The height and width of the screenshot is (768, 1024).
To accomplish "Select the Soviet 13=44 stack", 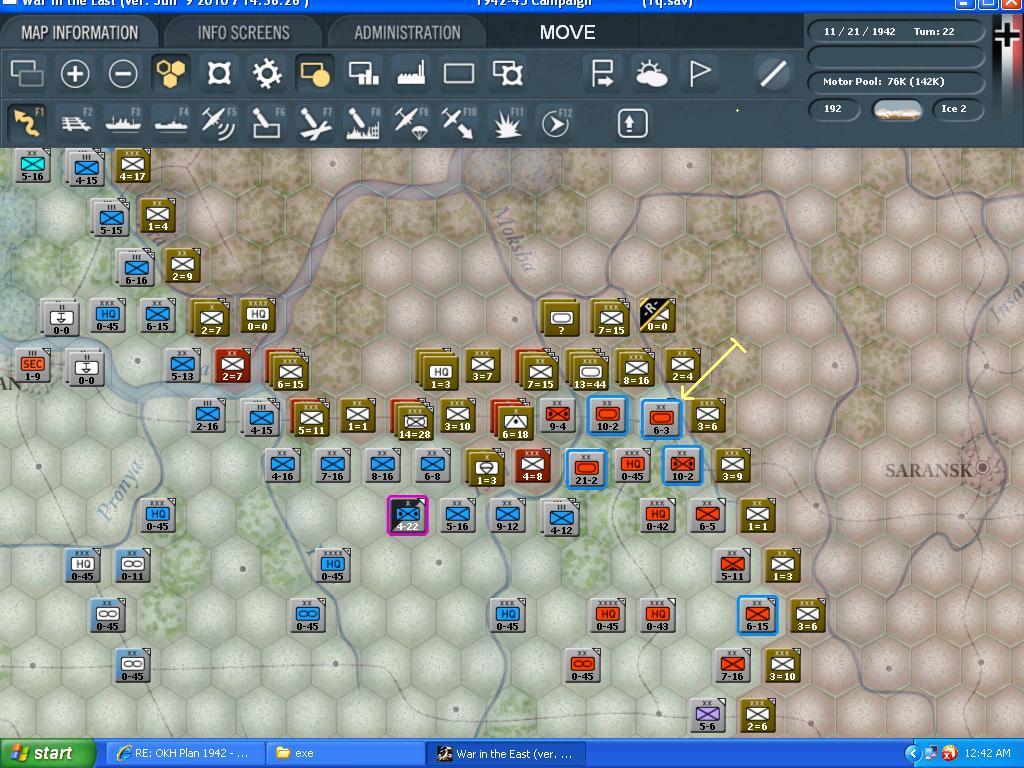I will 588,370.
